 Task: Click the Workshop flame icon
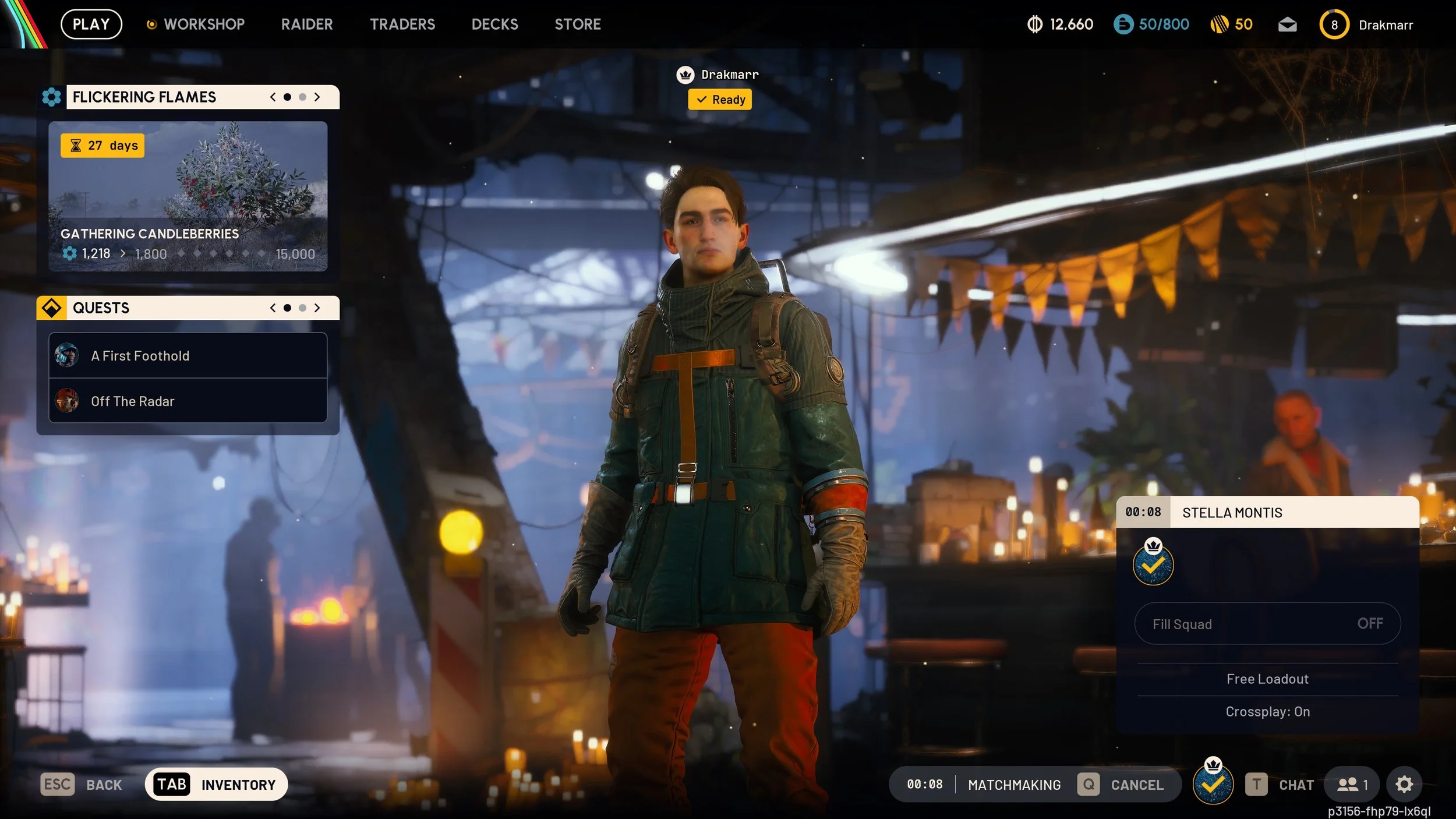click(x=153, y=24)
